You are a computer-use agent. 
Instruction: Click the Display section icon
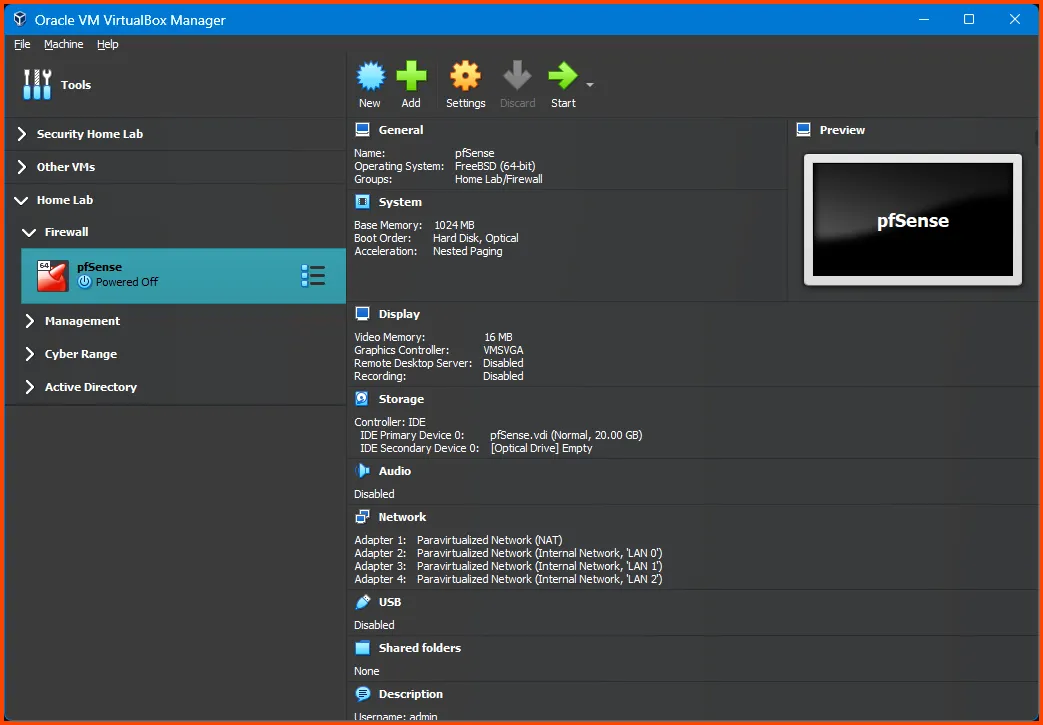click(363, 314)
